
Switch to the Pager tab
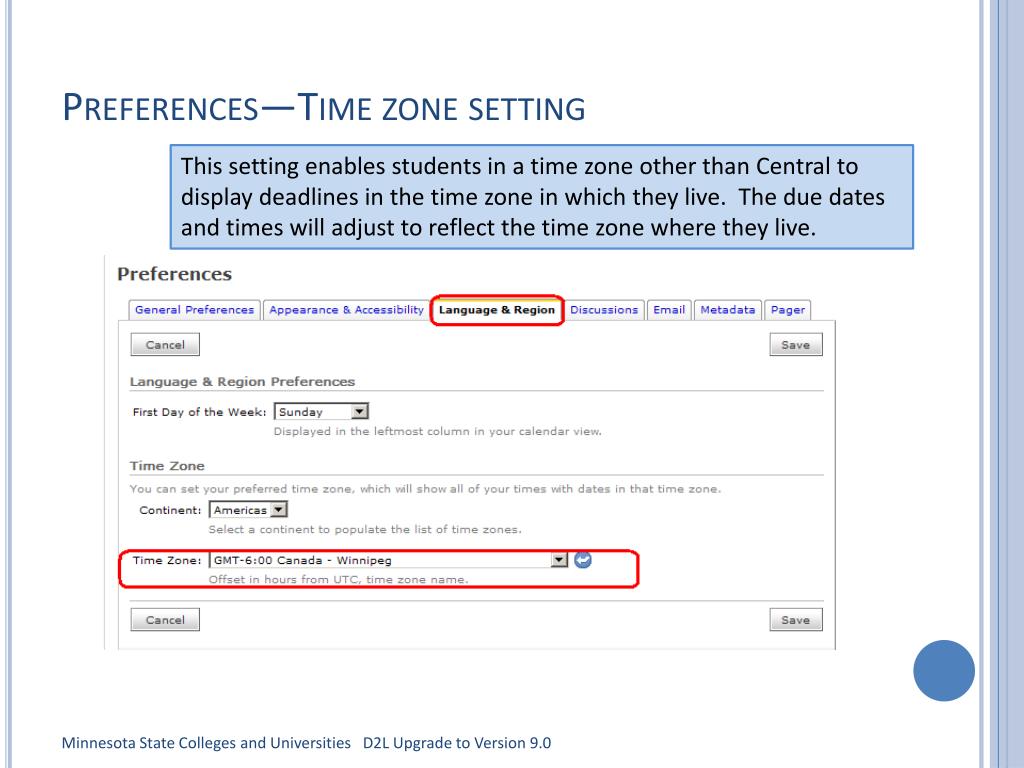coord(788,310)
